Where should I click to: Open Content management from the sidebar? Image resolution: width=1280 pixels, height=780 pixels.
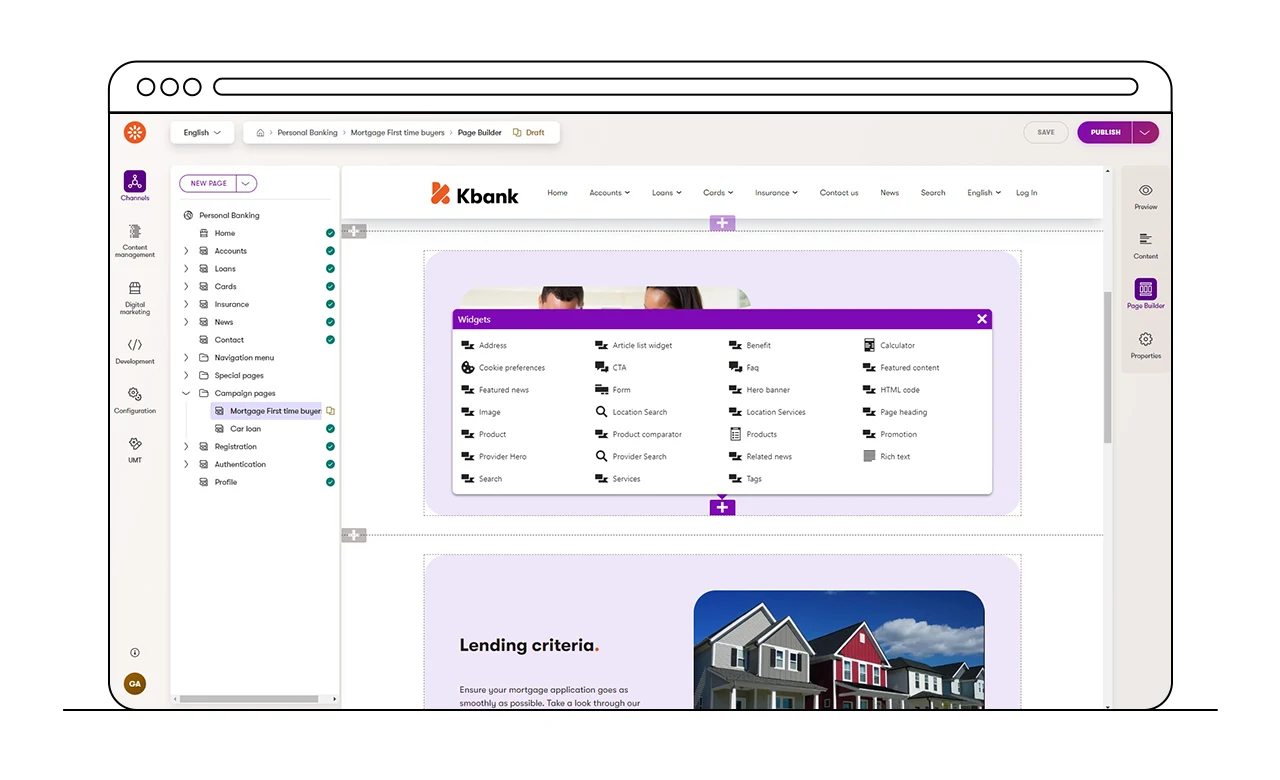click(x=135, y=232)
